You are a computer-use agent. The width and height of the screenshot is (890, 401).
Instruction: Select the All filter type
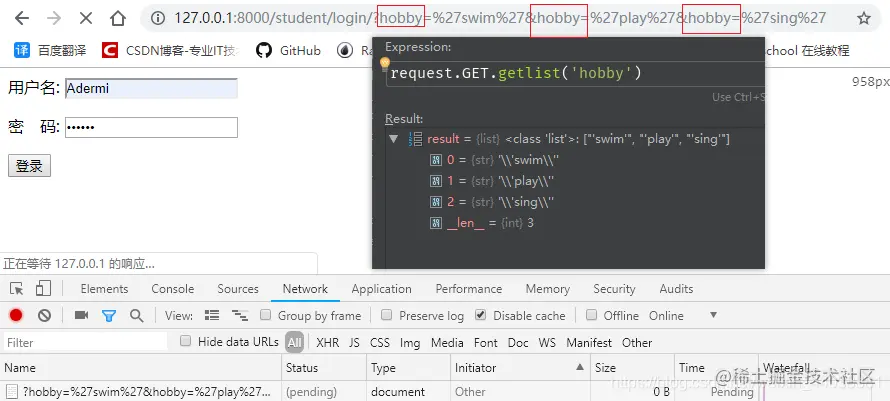(294, 342)
